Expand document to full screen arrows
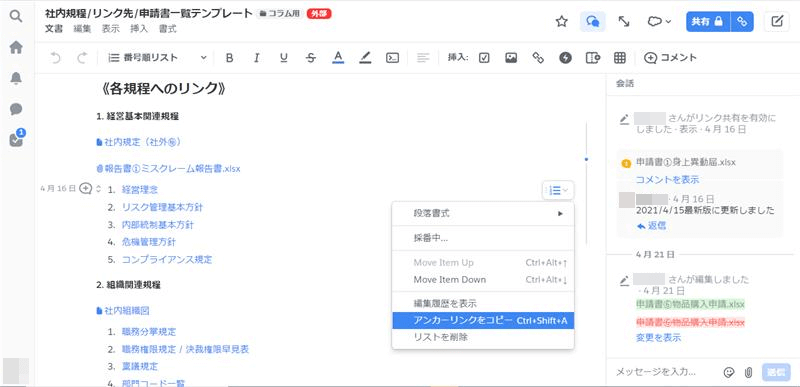The width and height of the screenshot is (800, 387). point(623,21)
